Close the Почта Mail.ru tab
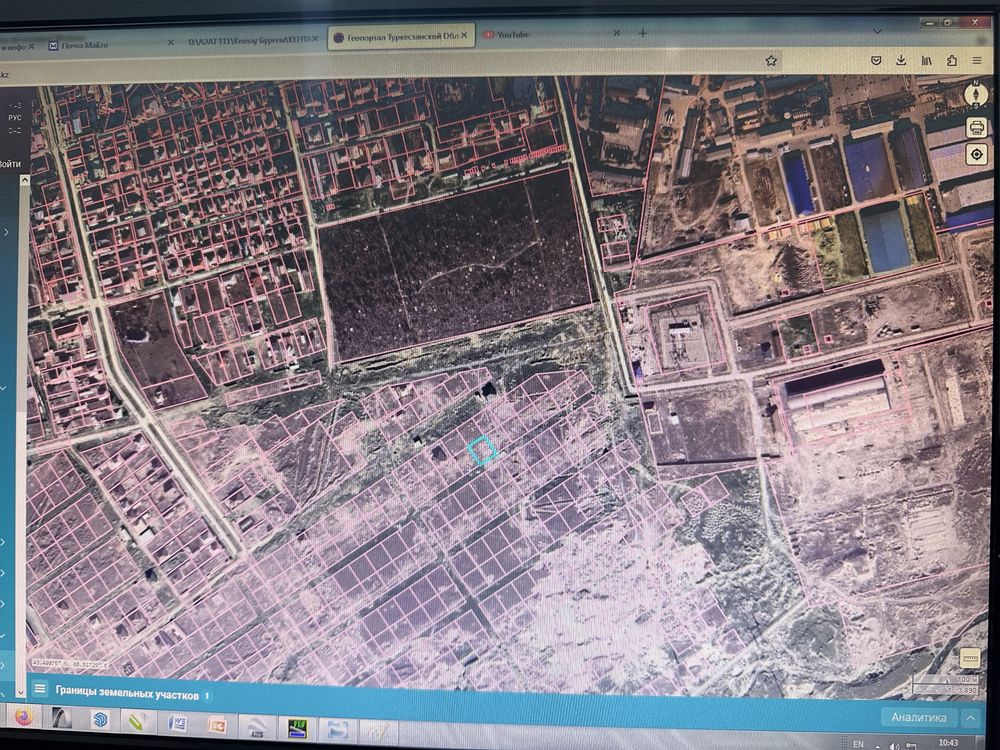1000x750 pixels. tap(170, 43)
